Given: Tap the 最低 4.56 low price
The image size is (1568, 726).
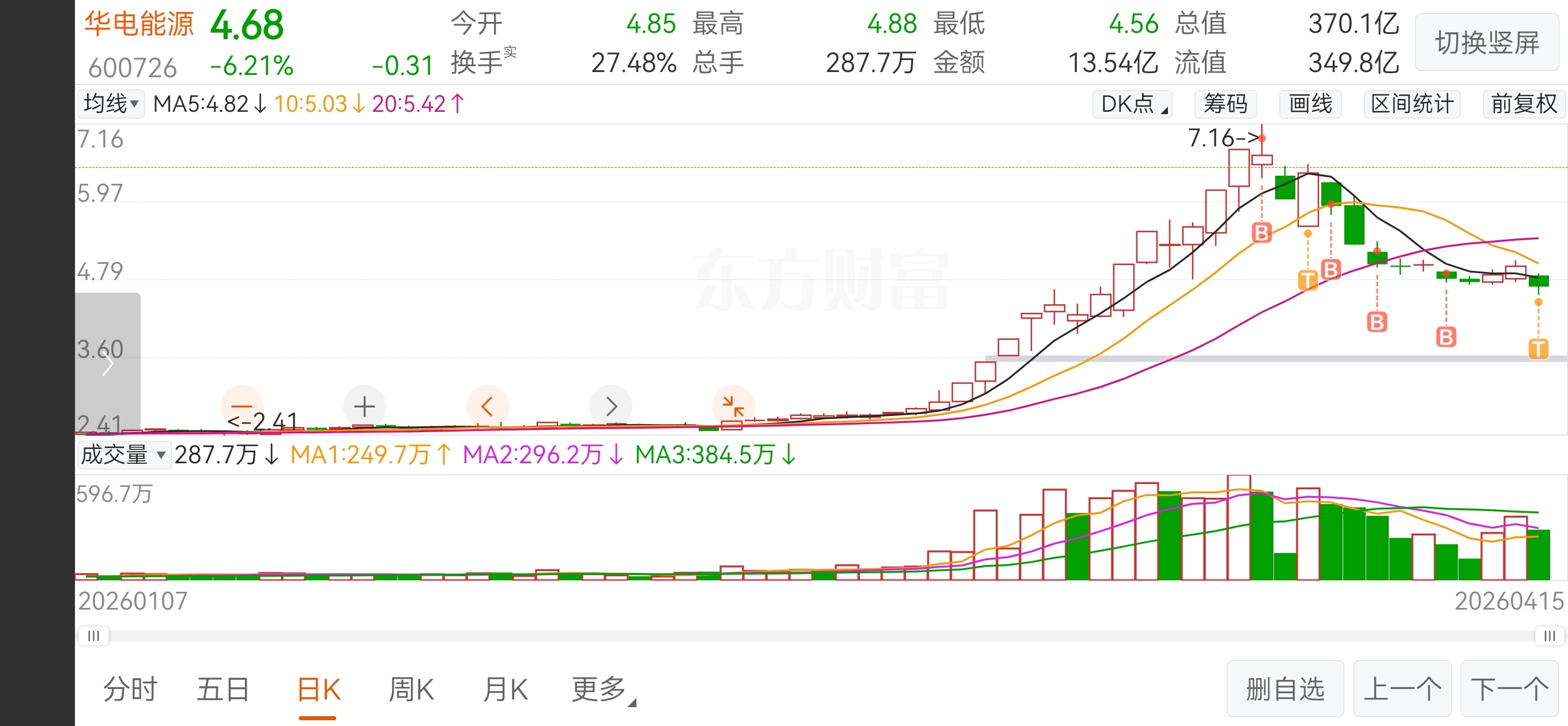Looking at the screenshot, I should [1046, 24].
